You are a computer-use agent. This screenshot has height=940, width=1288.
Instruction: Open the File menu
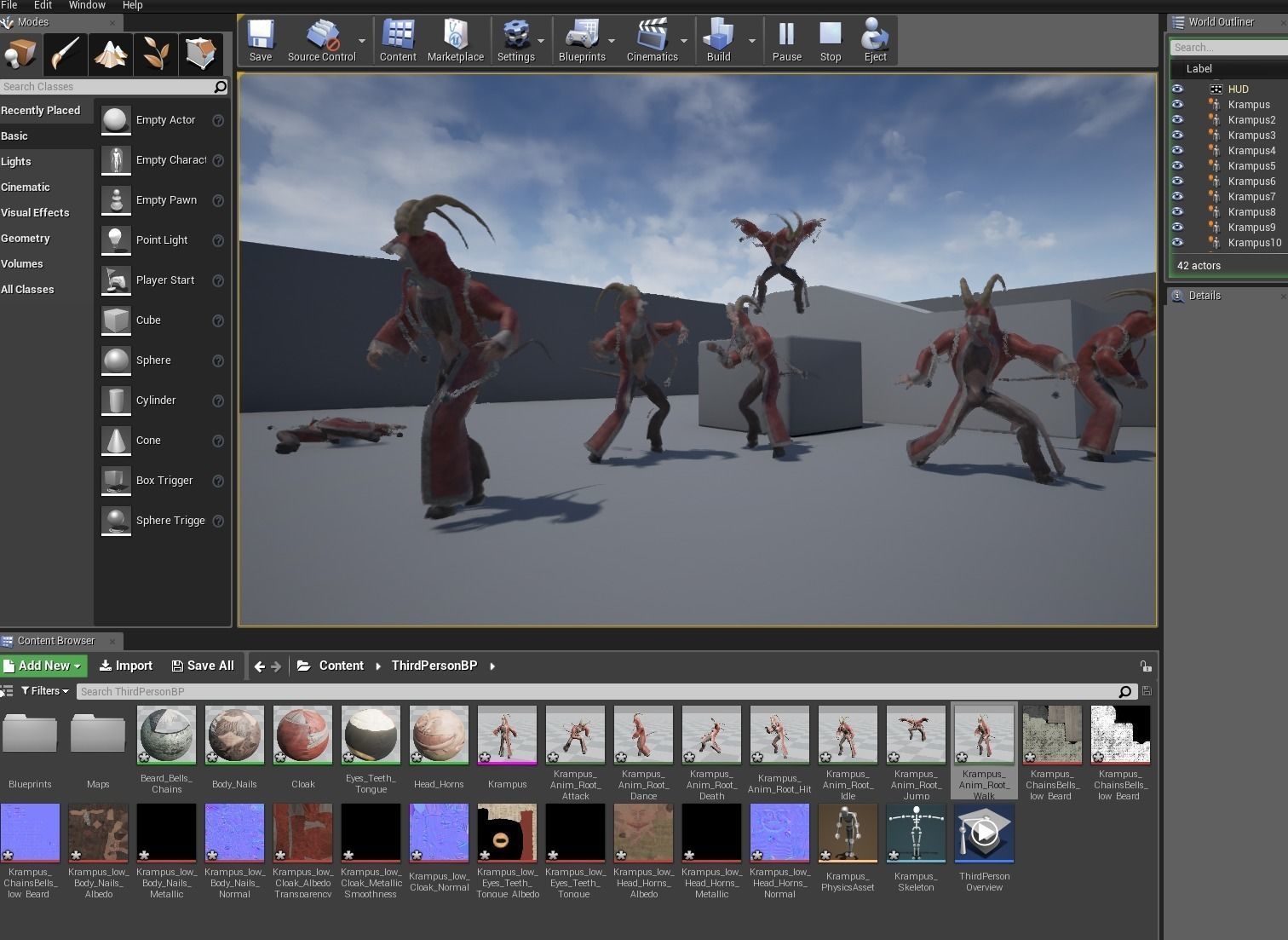point(9,5)
